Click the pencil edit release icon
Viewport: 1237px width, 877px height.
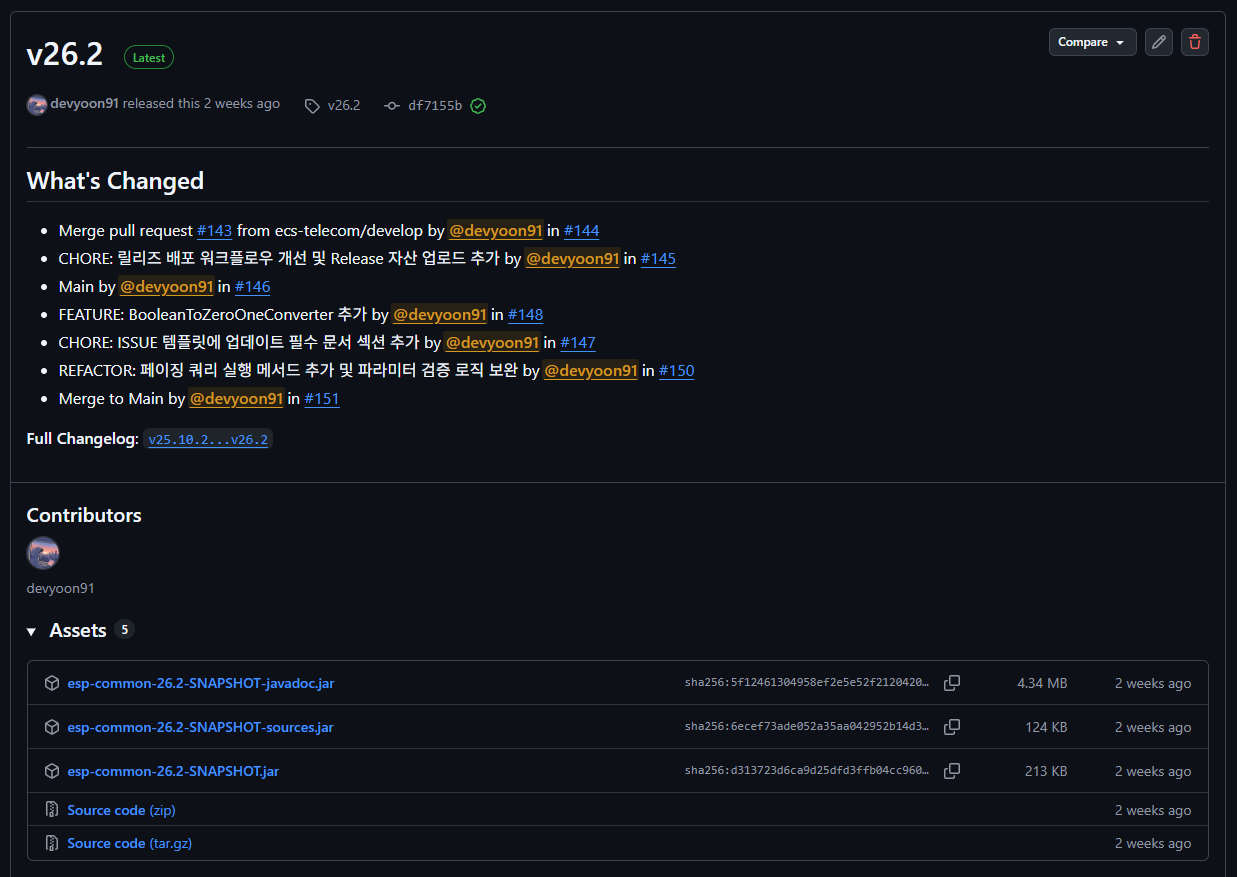1158,42
